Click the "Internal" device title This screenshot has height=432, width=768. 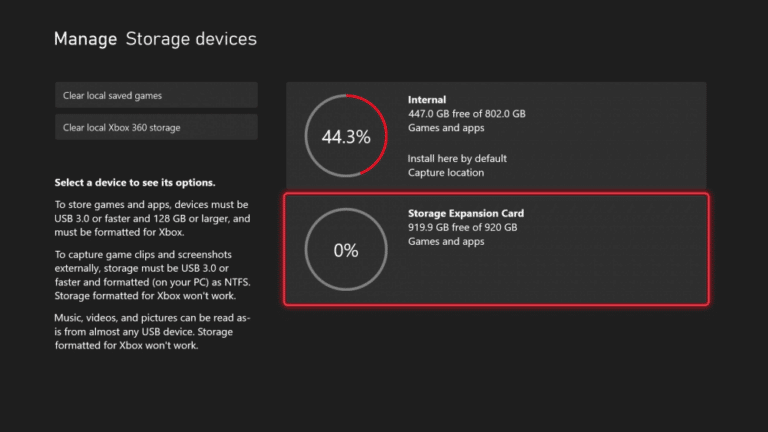tap(427, 99)
